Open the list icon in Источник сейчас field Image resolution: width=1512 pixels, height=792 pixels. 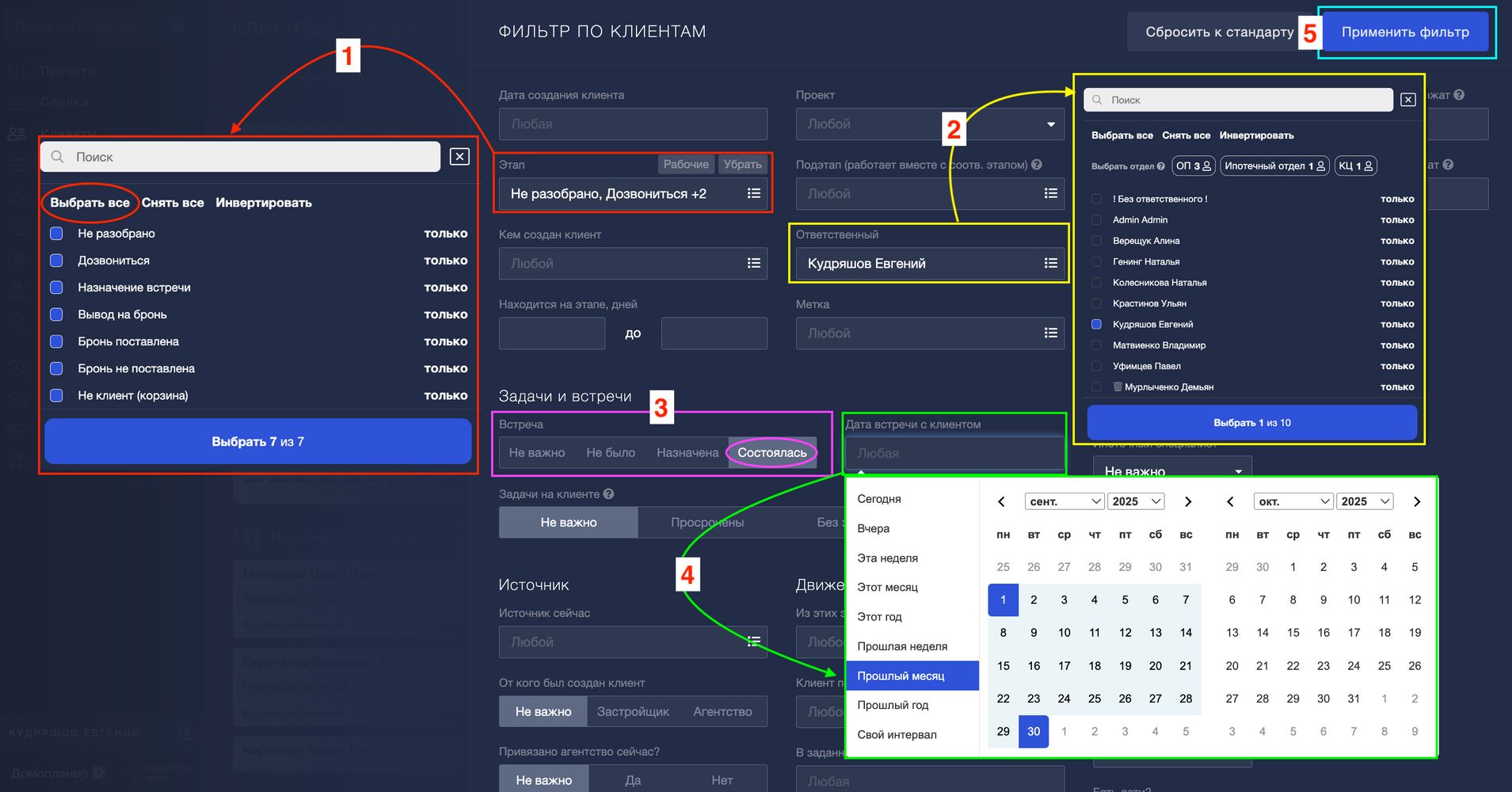point(753,642)
